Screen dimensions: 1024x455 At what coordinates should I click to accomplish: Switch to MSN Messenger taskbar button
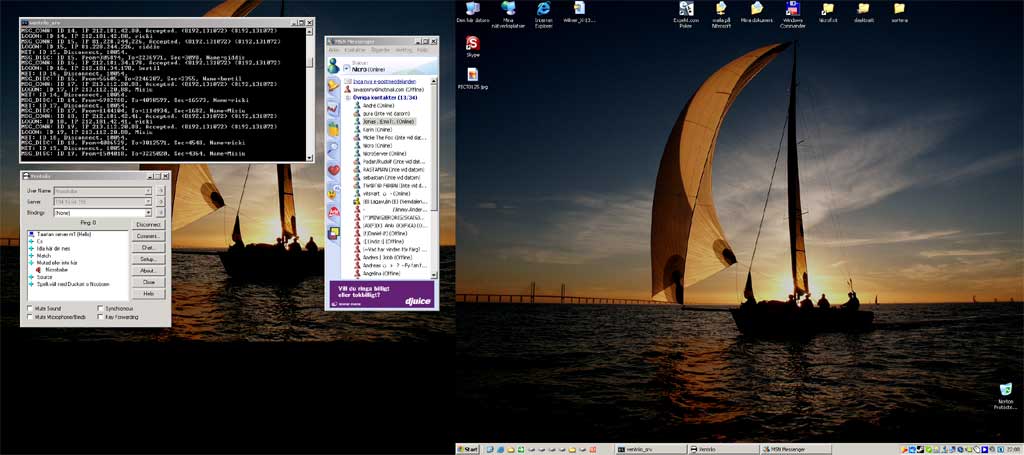pos(796,450)
